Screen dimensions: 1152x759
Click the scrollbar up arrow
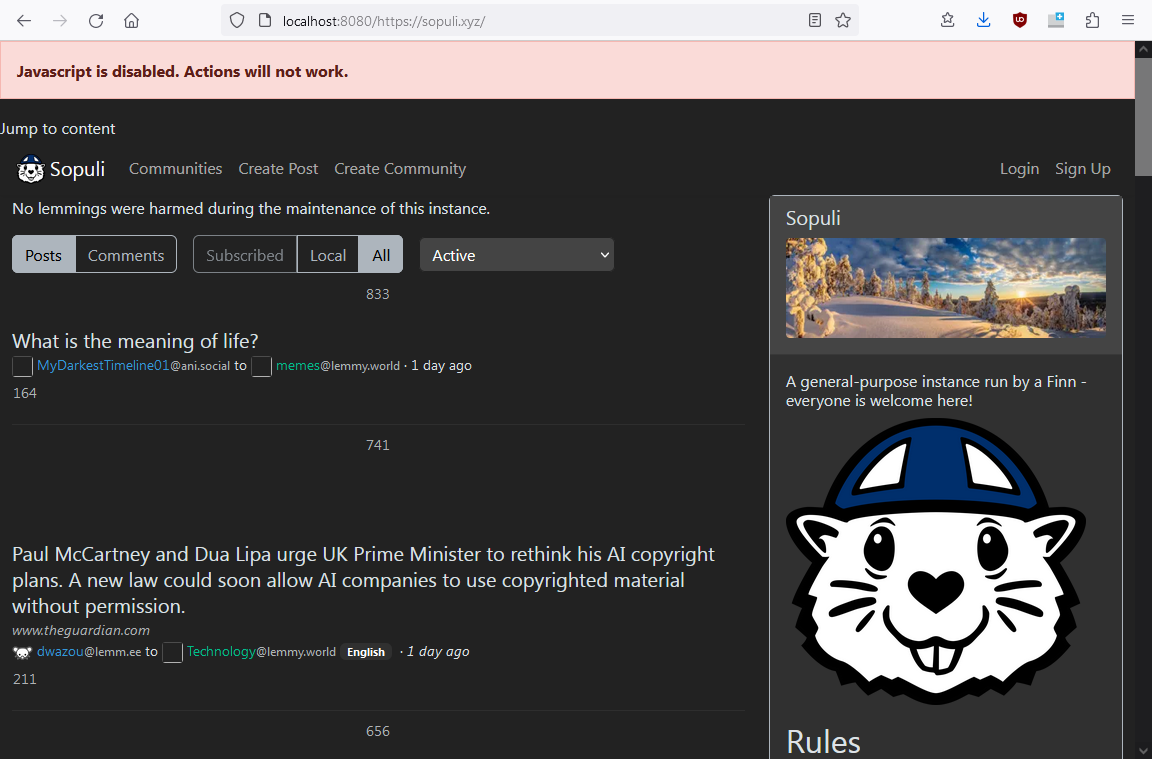[1143, 49]
